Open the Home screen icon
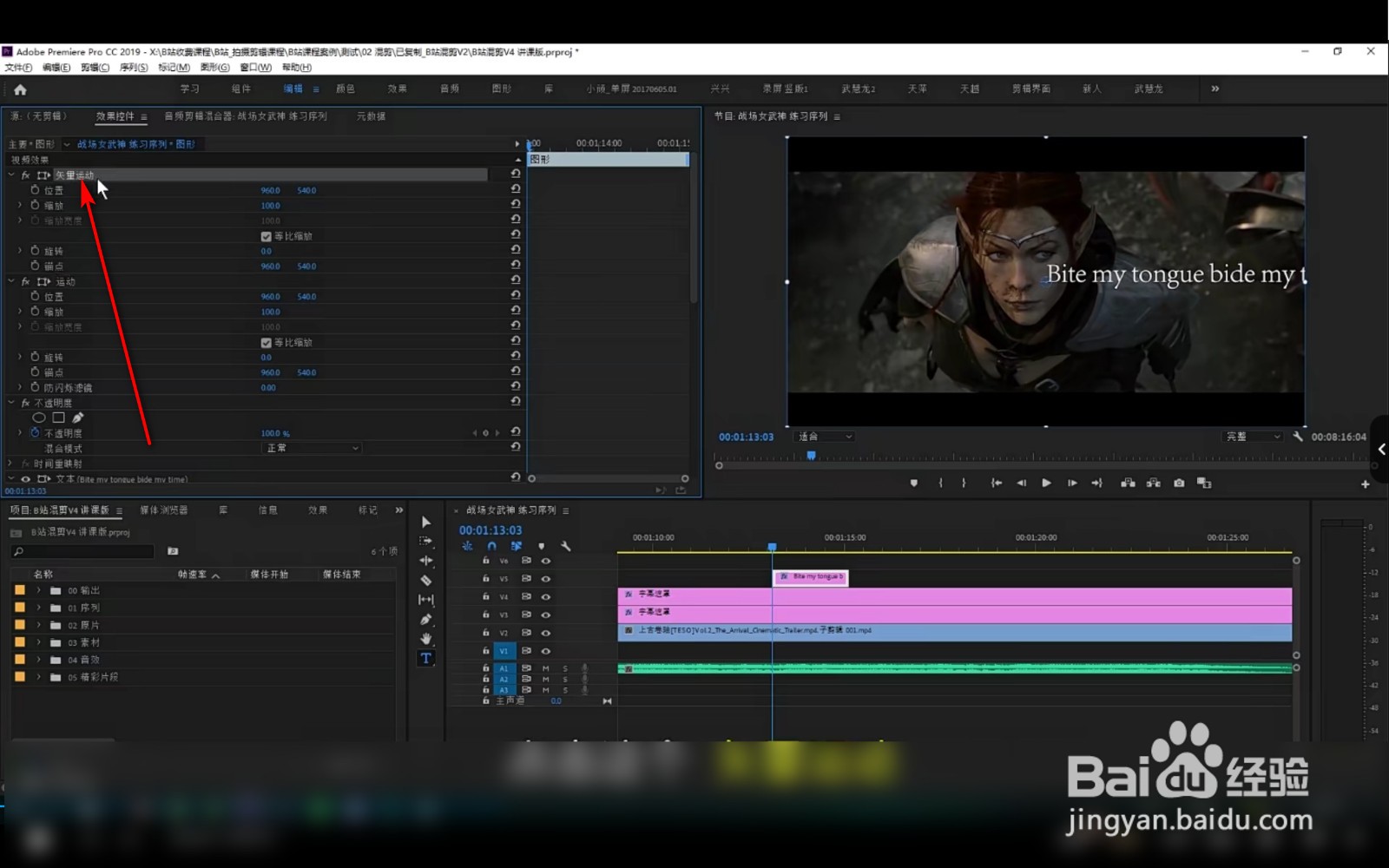 [x=20, y=89]
